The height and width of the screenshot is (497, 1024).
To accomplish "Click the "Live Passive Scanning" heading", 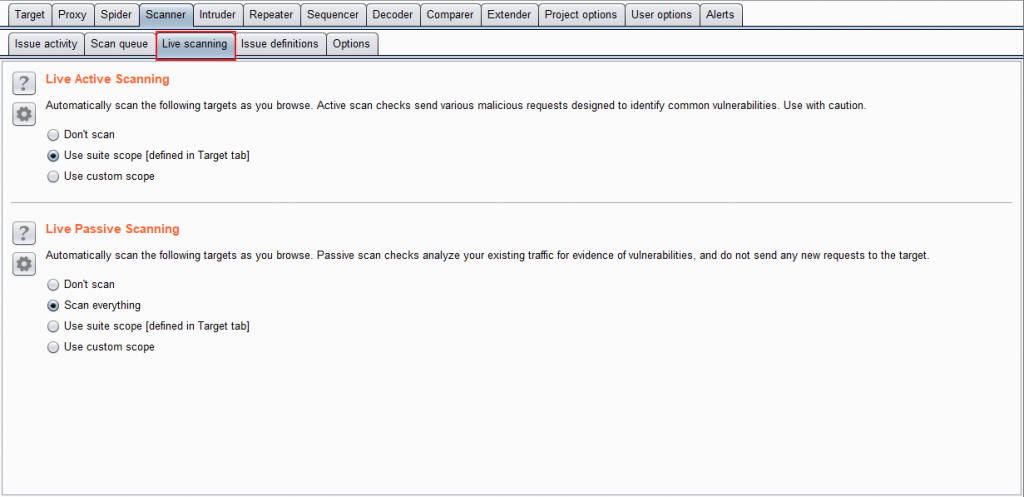I will (x=112, y=229).
